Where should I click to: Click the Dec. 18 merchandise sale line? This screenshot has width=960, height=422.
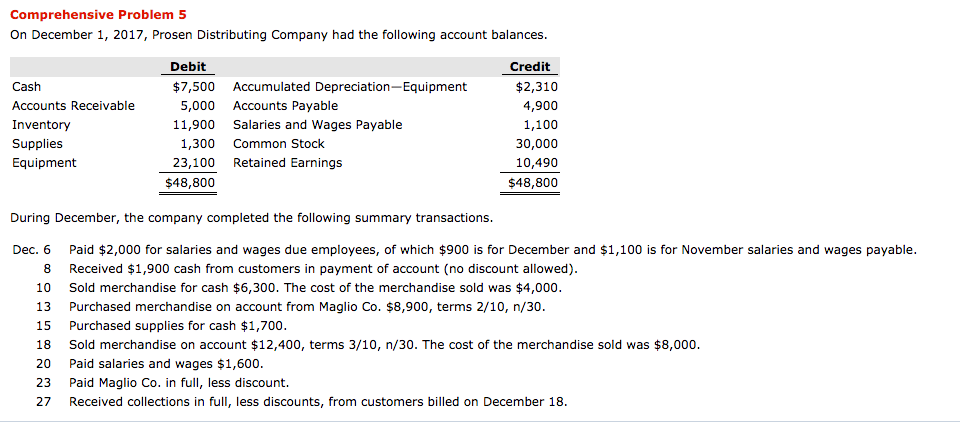pyautogui.click(x=384, y=345)
